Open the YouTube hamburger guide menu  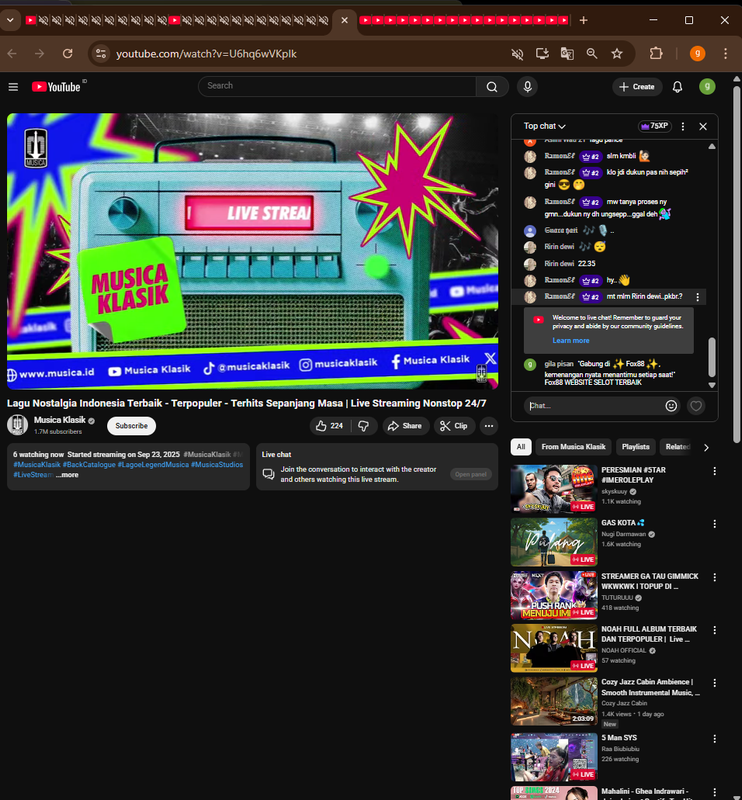pos(13,87)
